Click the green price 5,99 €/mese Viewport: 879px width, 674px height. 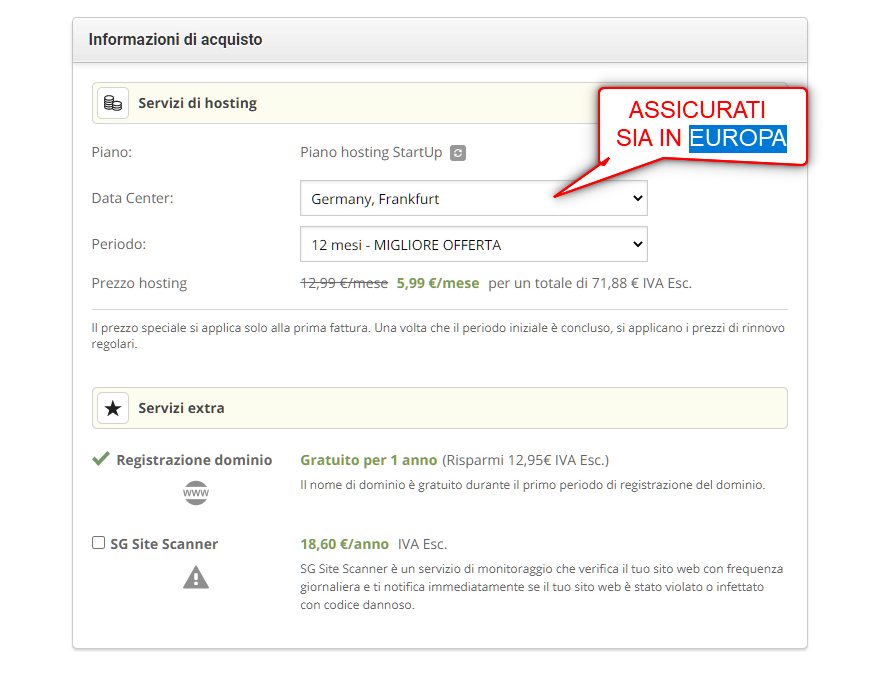[438, 283]
